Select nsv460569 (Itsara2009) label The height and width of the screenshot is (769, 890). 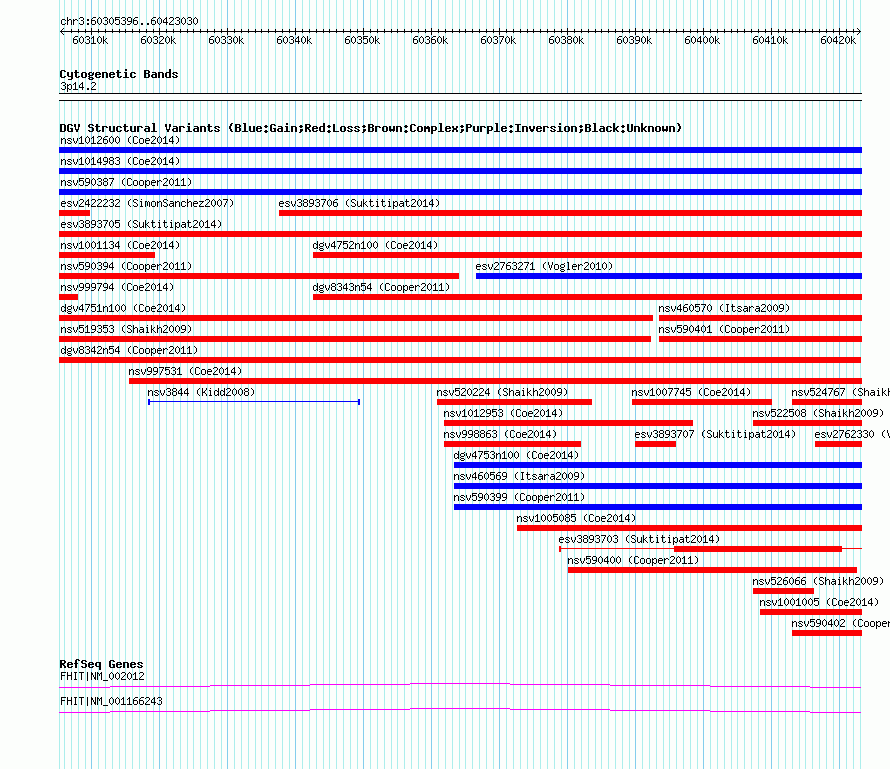click(x=519, y=476)
